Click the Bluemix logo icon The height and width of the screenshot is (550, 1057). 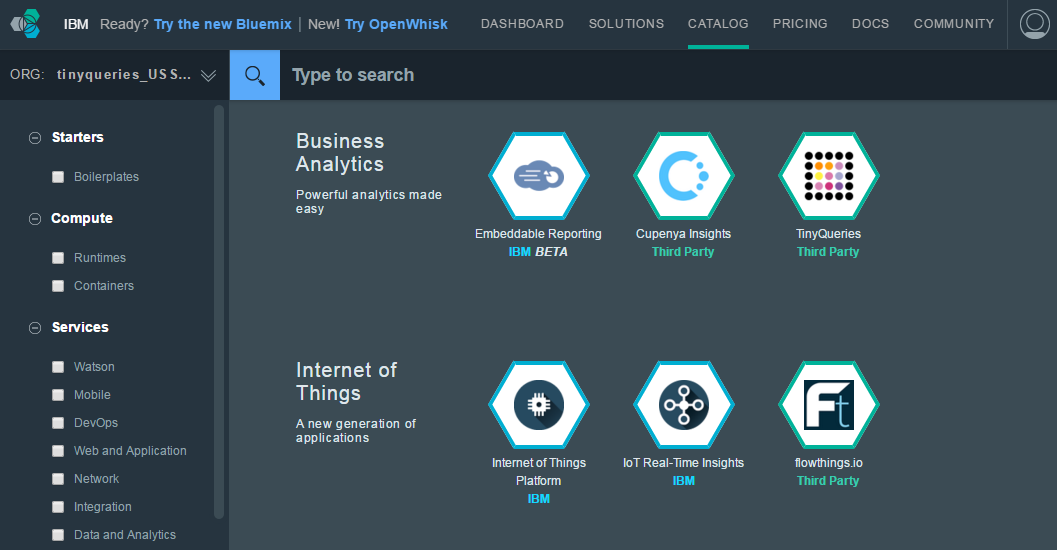pyautogui.click(x=26, y=24)
